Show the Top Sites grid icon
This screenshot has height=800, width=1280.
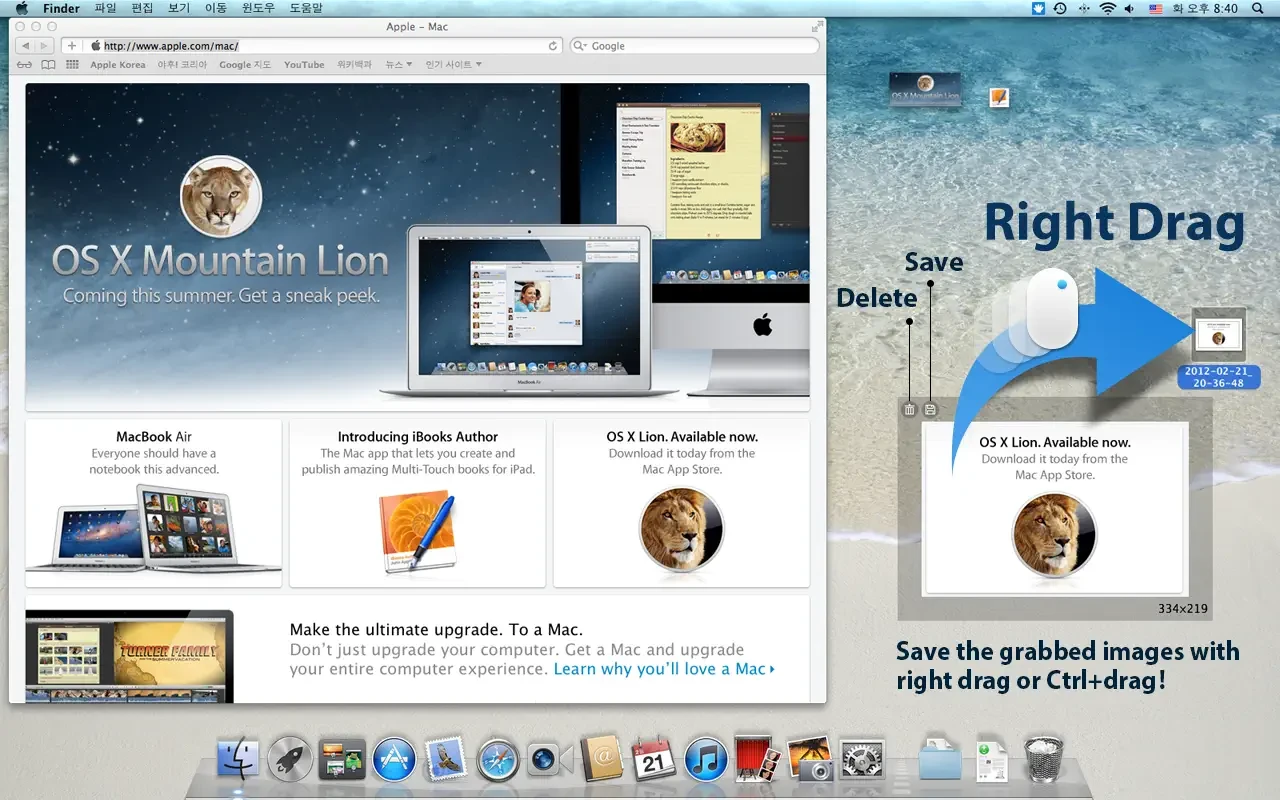pyautogui.click(x=72, y=65)
